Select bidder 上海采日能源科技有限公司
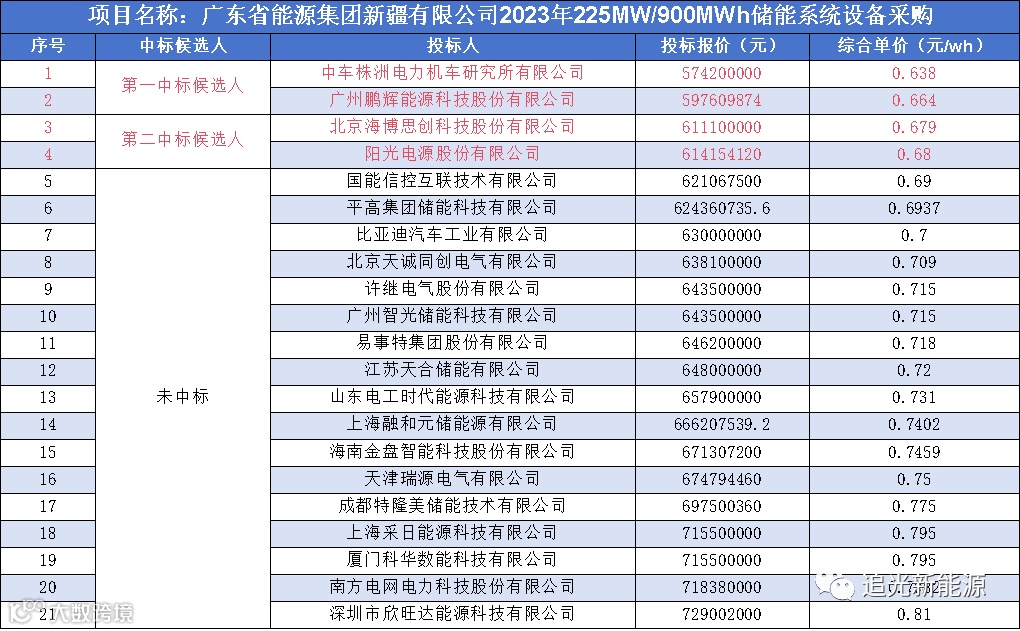Image resolution: width=1020 pixels, height=631 pixels. coord(453,533)
